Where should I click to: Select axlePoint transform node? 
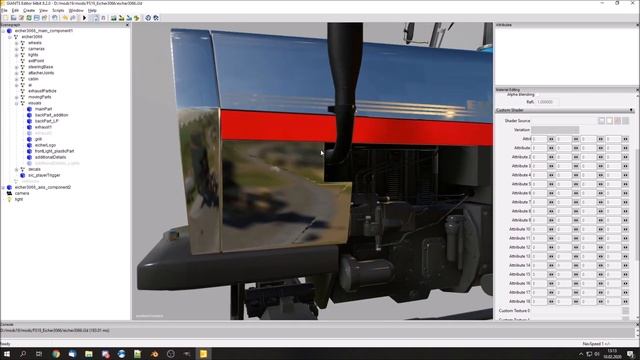click(x=36, y=61)
